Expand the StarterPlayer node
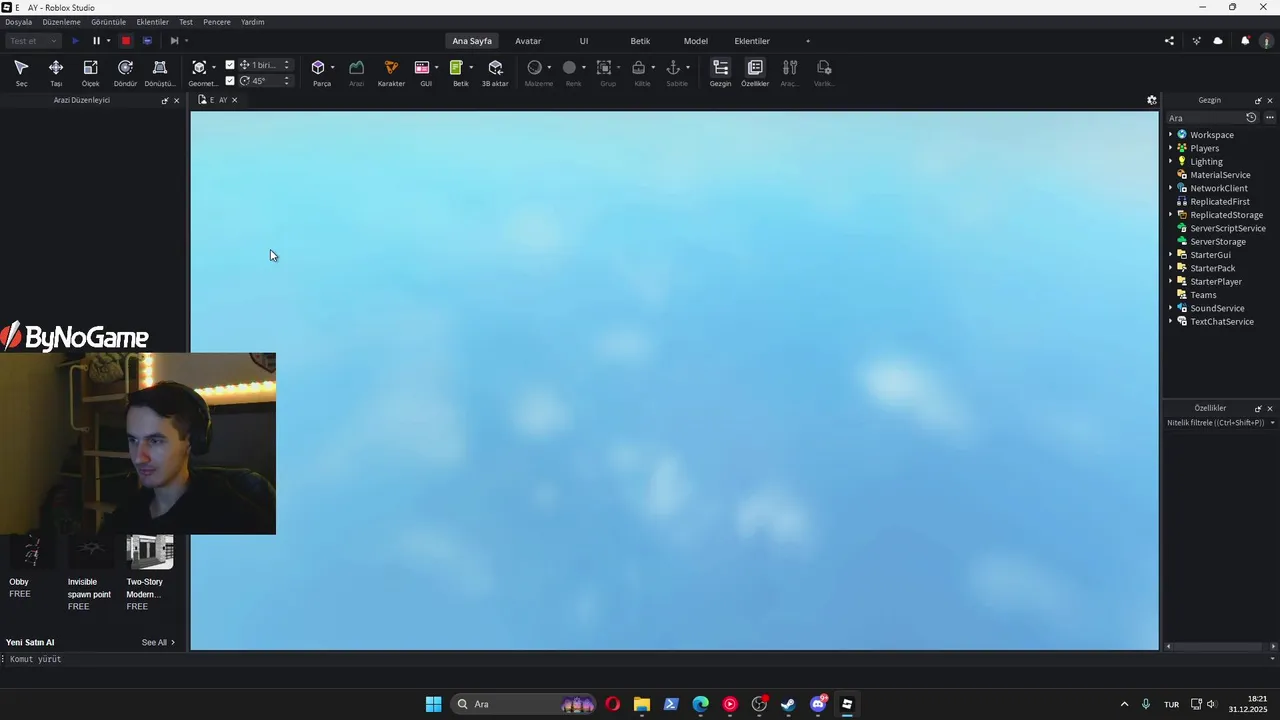Image resolution: width=1280 pixels, height=720 pixels. pyautogui.click(x=1170, y=282)
